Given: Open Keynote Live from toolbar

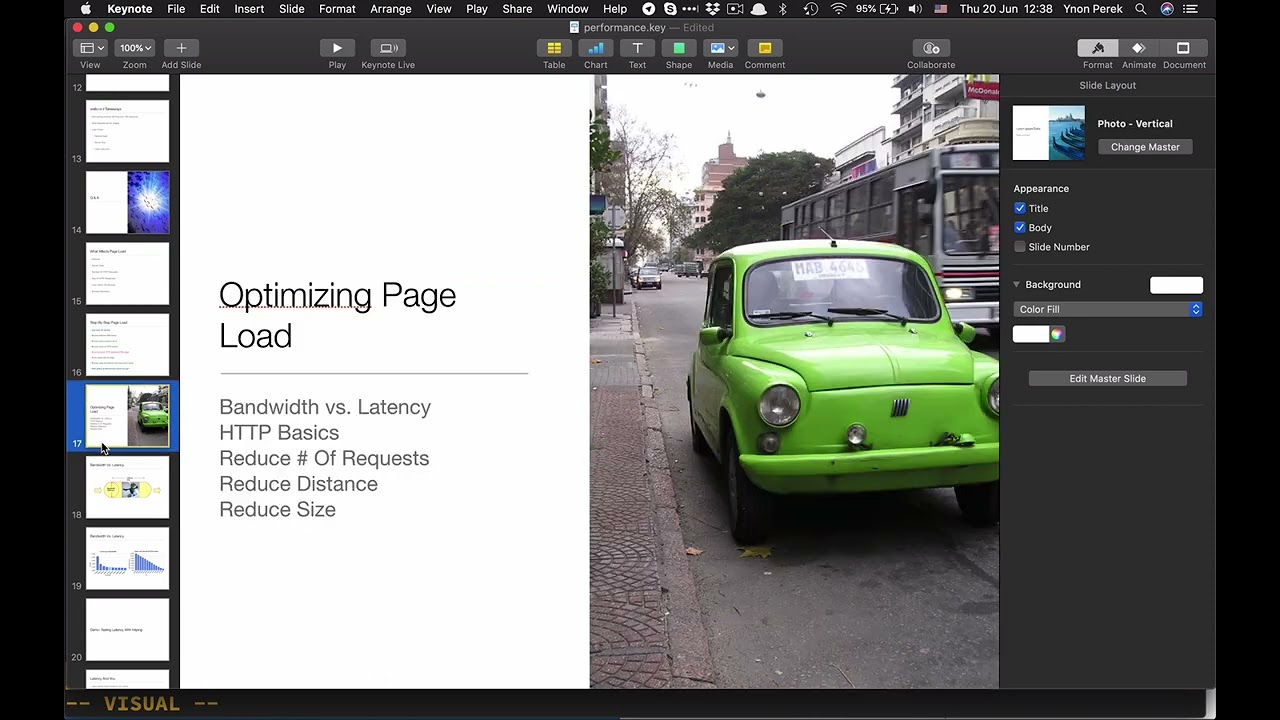Looking at the screenshot, I should click(388, 48).
